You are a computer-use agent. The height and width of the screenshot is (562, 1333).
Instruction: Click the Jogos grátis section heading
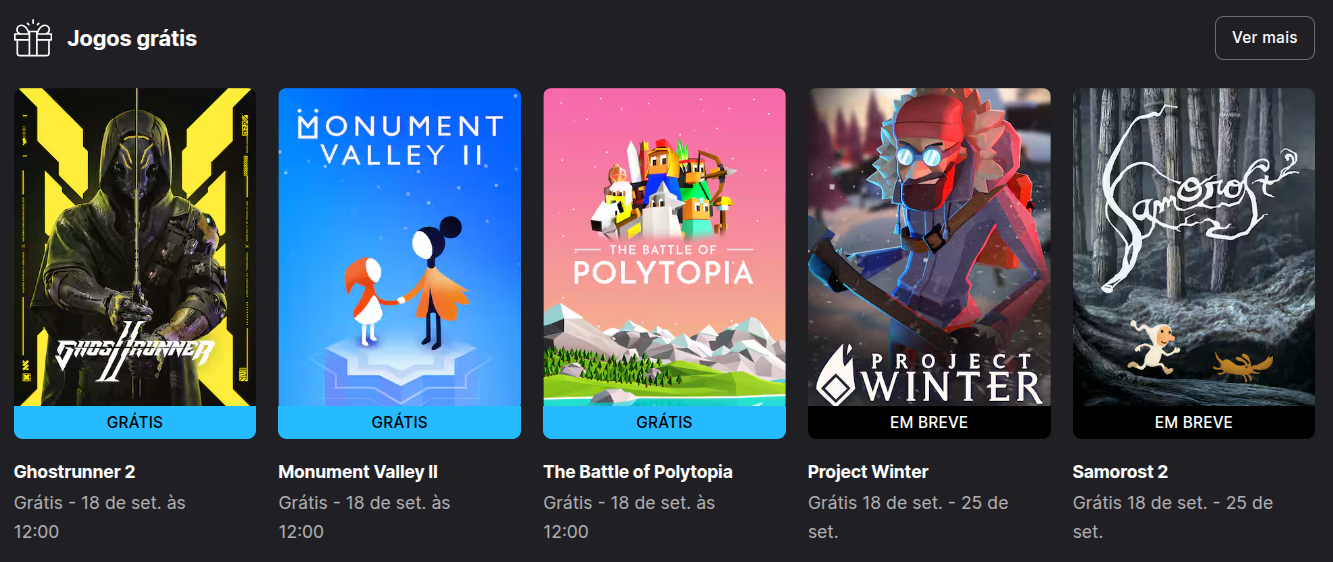click(x=132, y=39)
